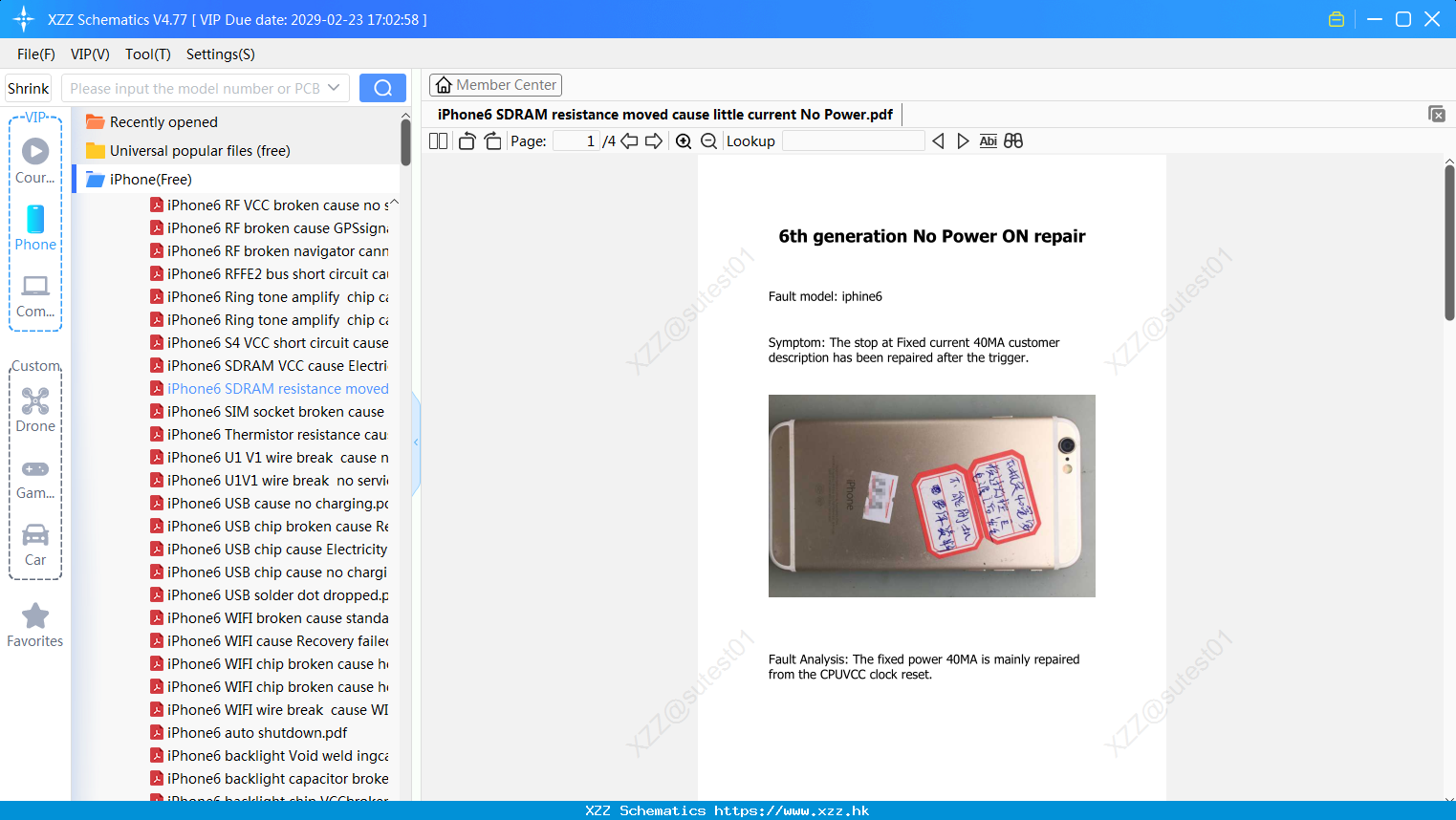
Task: Click the XZZ Schematics logo icon
Action: [24, 19]
